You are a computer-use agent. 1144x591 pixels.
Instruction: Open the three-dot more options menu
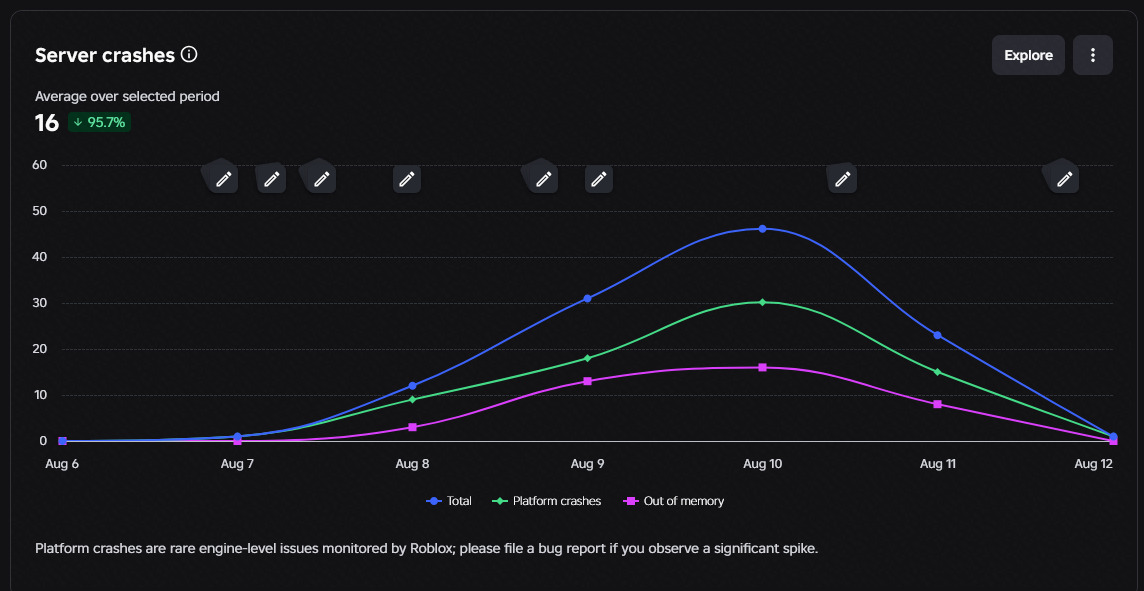click(1092, 55)
